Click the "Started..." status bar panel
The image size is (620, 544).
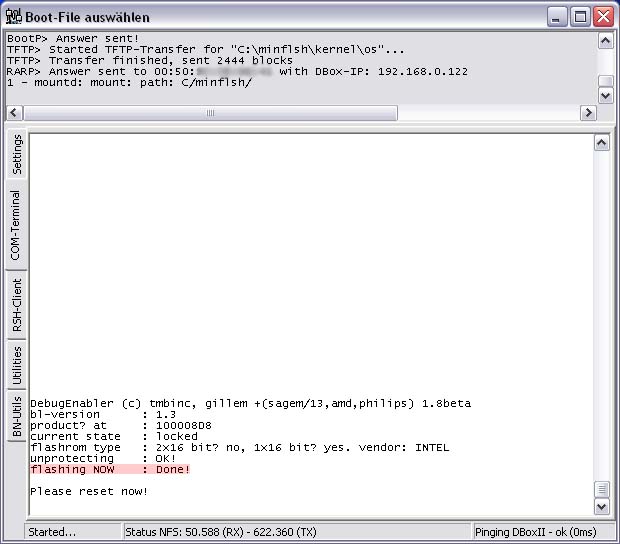click(70, 532)
